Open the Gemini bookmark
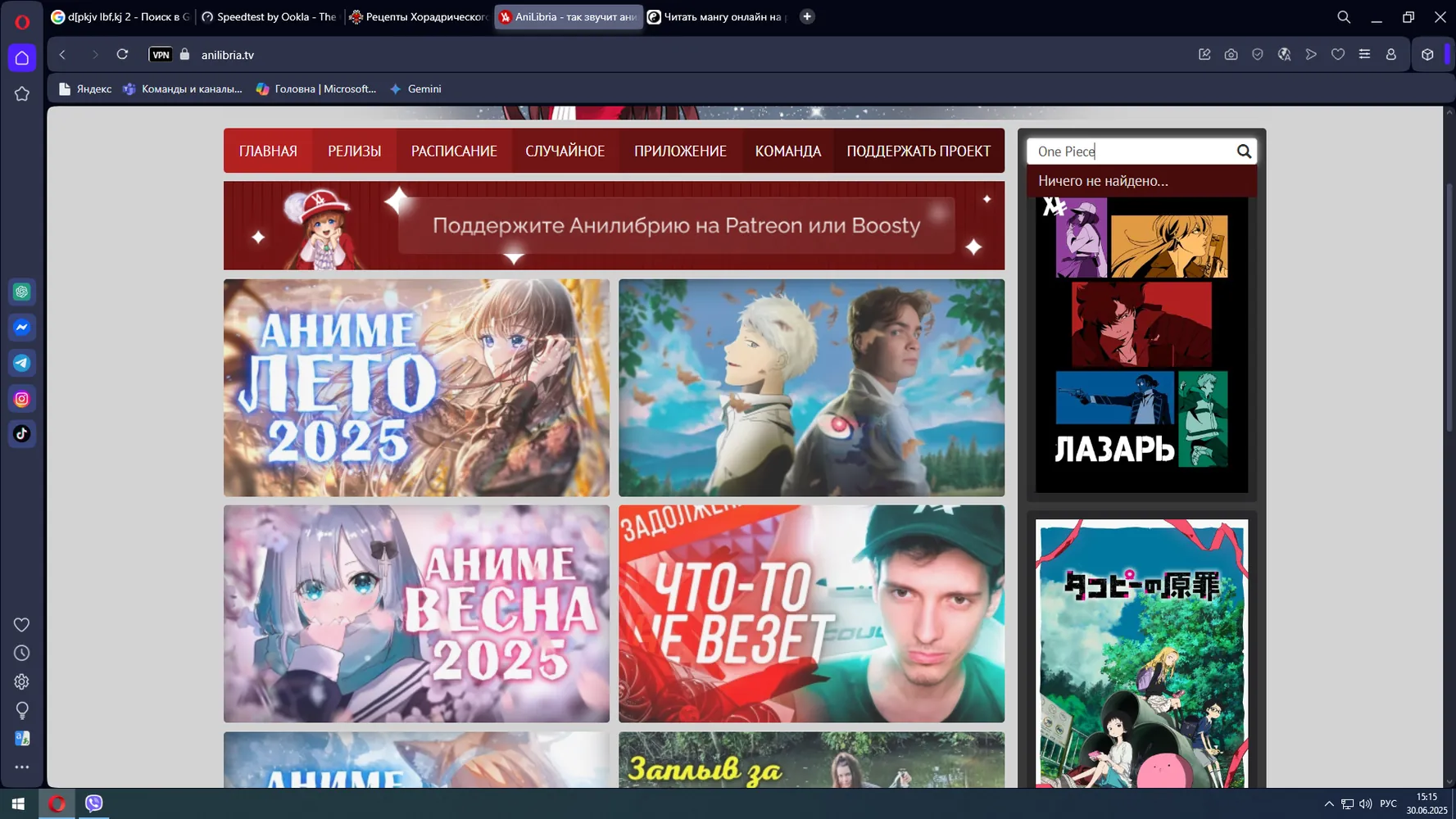This screenshot has height=819, width=1456. (x=416, y=88)
